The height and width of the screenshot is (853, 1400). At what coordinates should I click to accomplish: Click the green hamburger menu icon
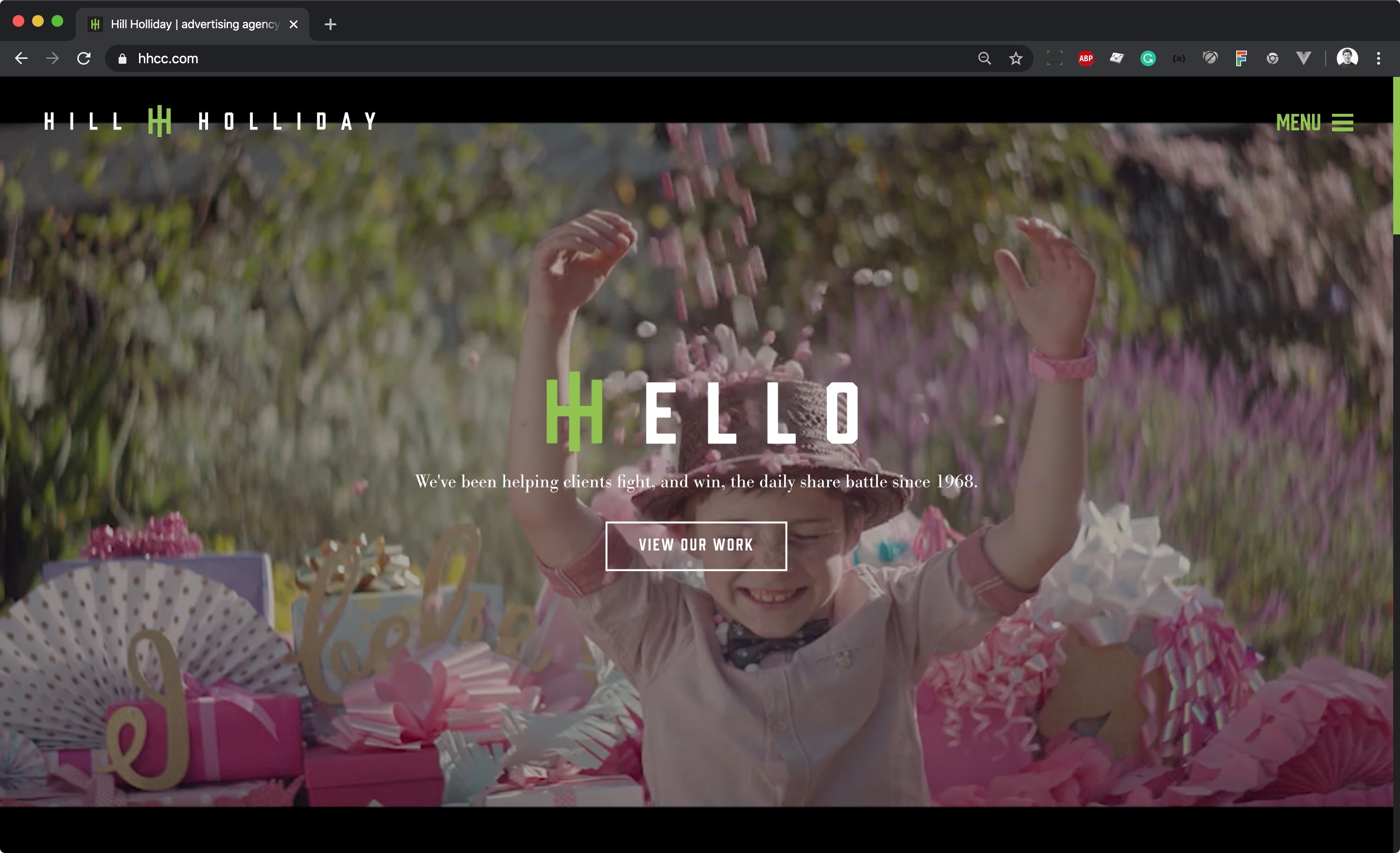point(1343,122)
